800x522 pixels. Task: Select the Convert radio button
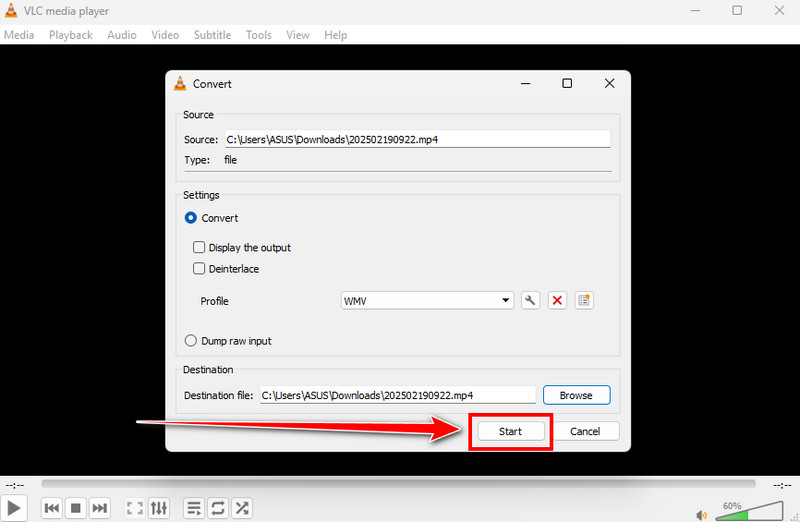click(190, 218)
